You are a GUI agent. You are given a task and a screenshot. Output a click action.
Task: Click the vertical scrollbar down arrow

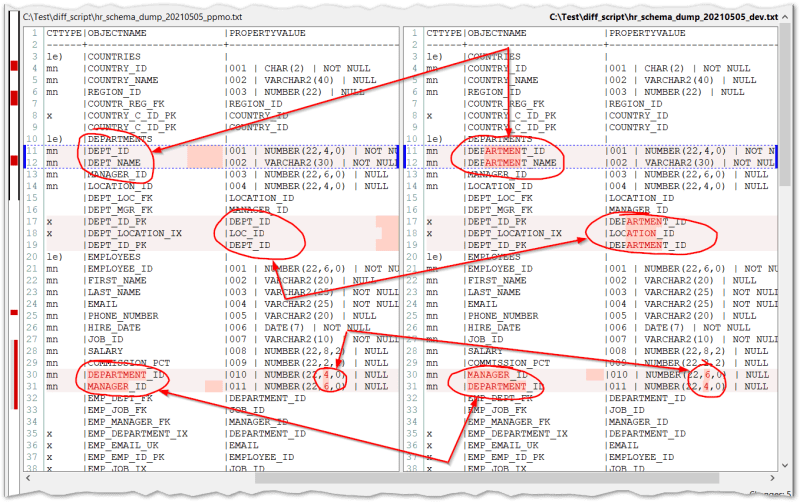(x=785, y=465)
